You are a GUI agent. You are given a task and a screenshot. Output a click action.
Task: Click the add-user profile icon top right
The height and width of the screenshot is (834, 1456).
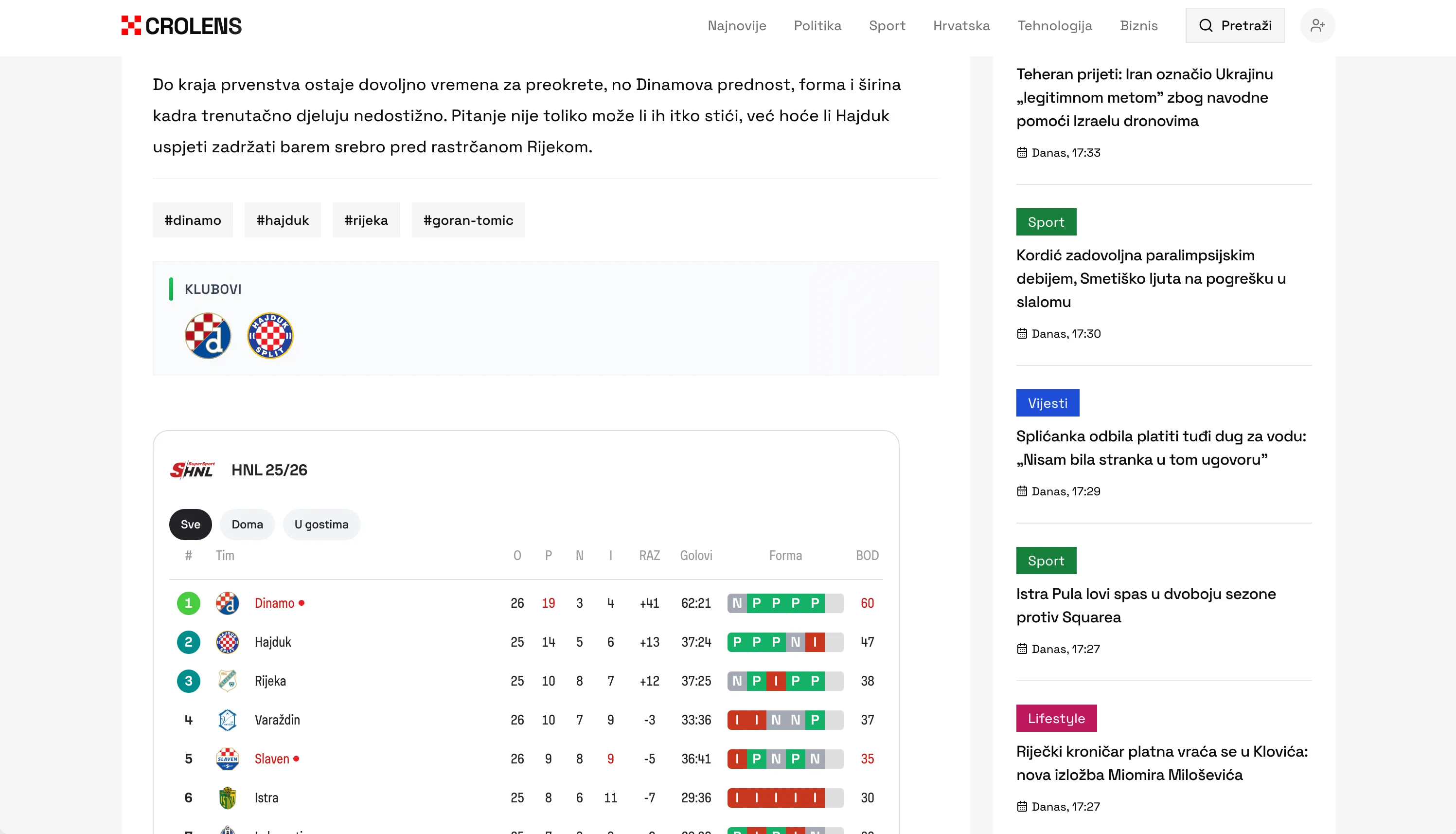pos(1318,25)
